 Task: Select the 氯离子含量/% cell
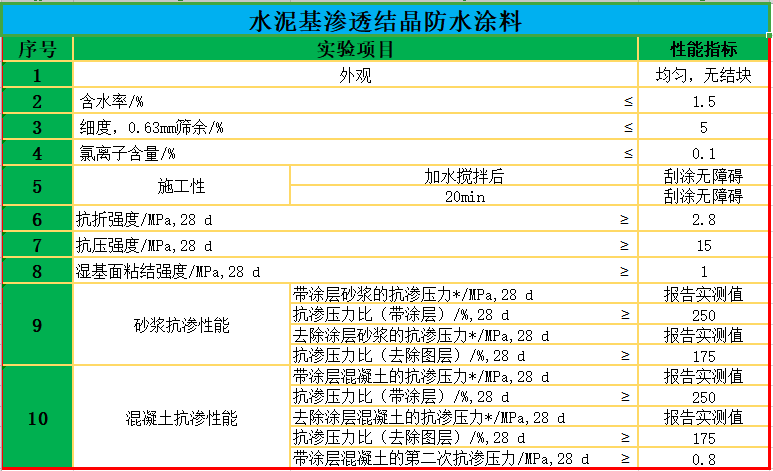click(355, 153)
